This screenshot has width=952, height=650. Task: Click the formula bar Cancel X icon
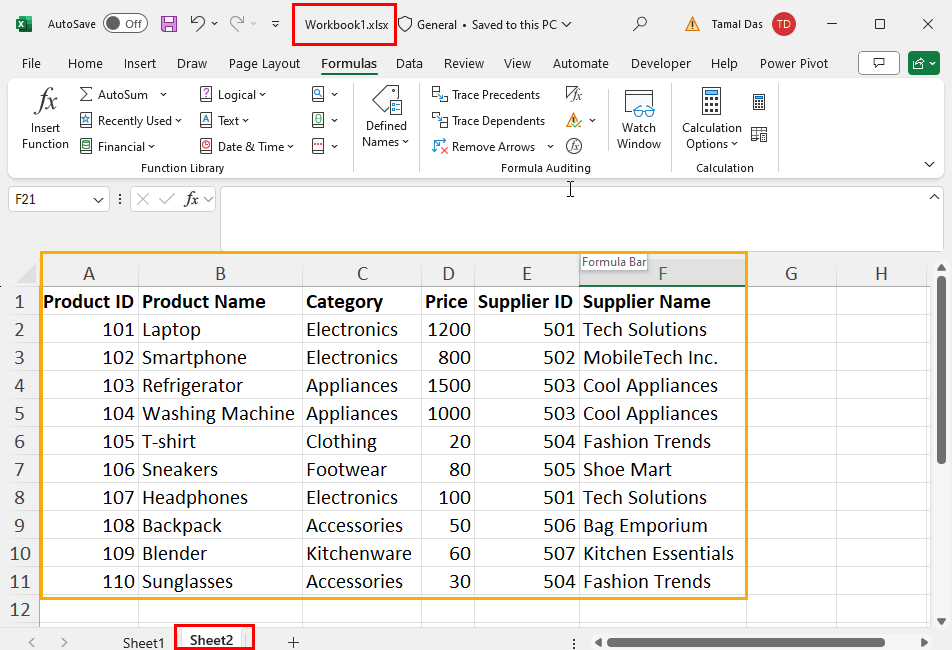(143, 199)
